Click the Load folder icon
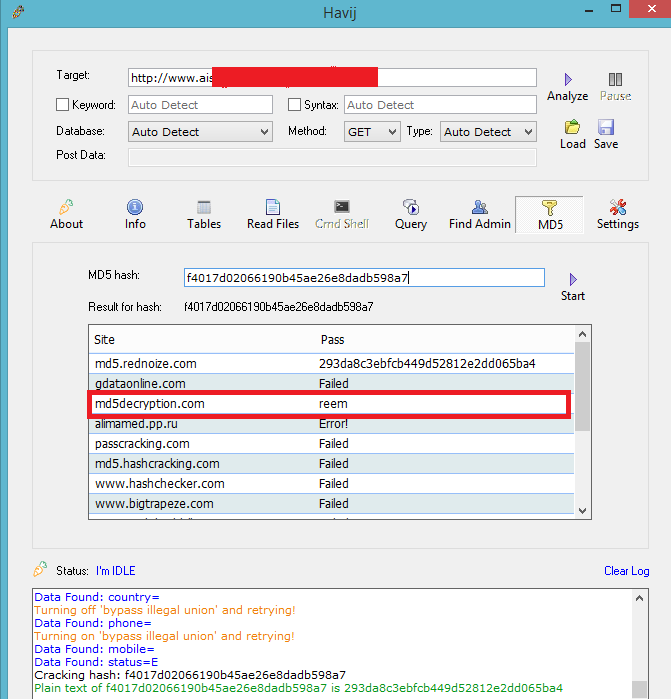The width and height of the screenshot is (671, 699). coord(572,127)
